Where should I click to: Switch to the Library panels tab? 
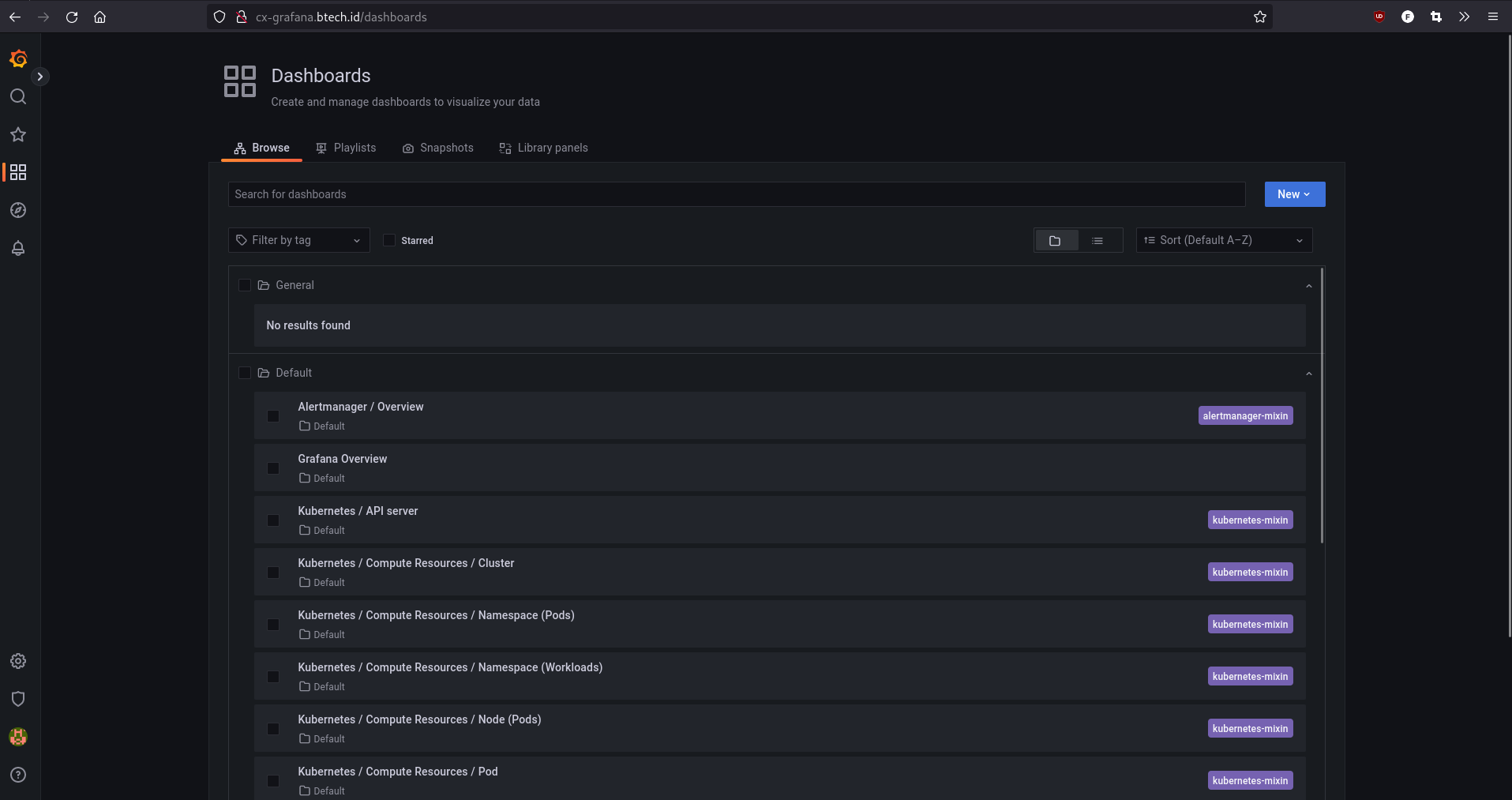[x=544, y=148]
